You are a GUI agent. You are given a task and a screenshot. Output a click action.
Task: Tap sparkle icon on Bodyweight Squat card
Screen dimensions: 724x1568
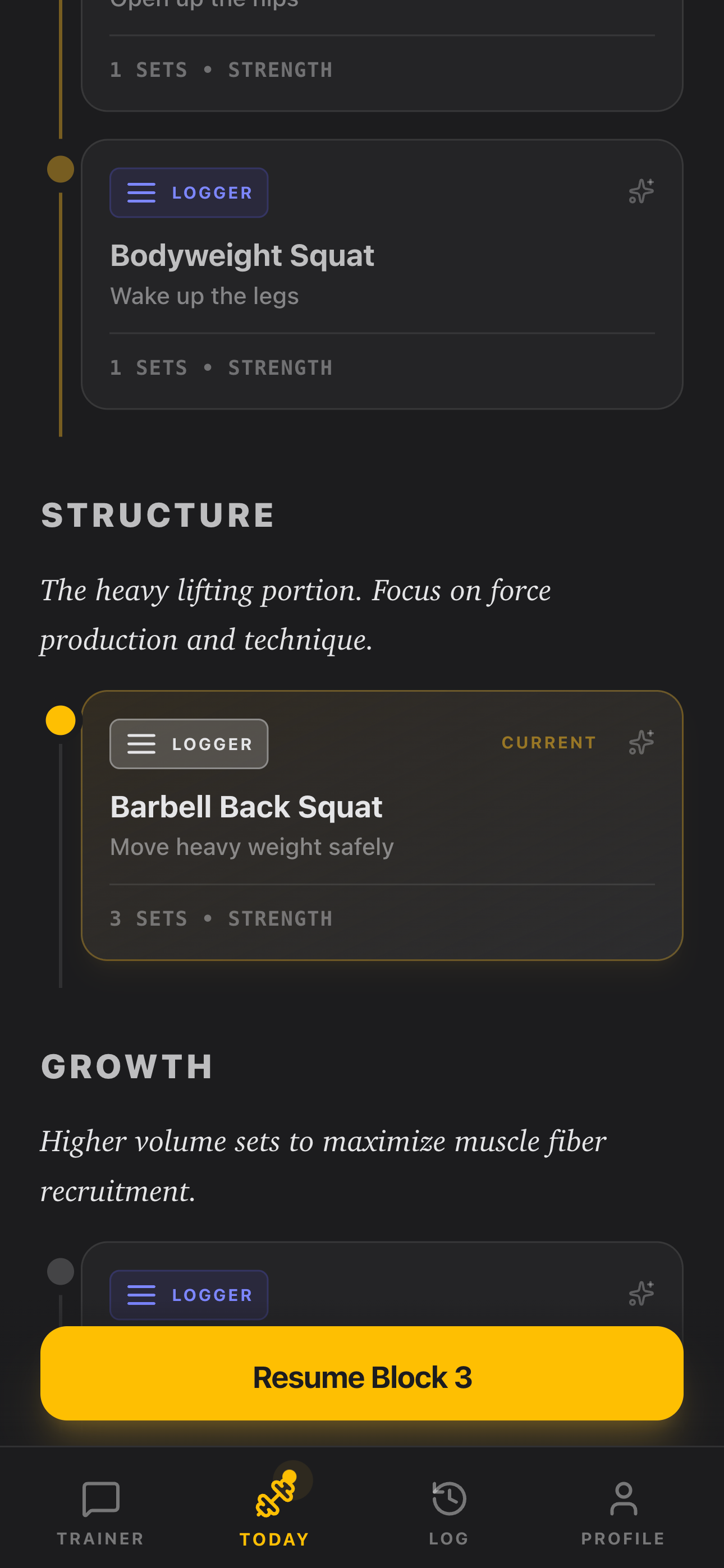pos(641,191)
